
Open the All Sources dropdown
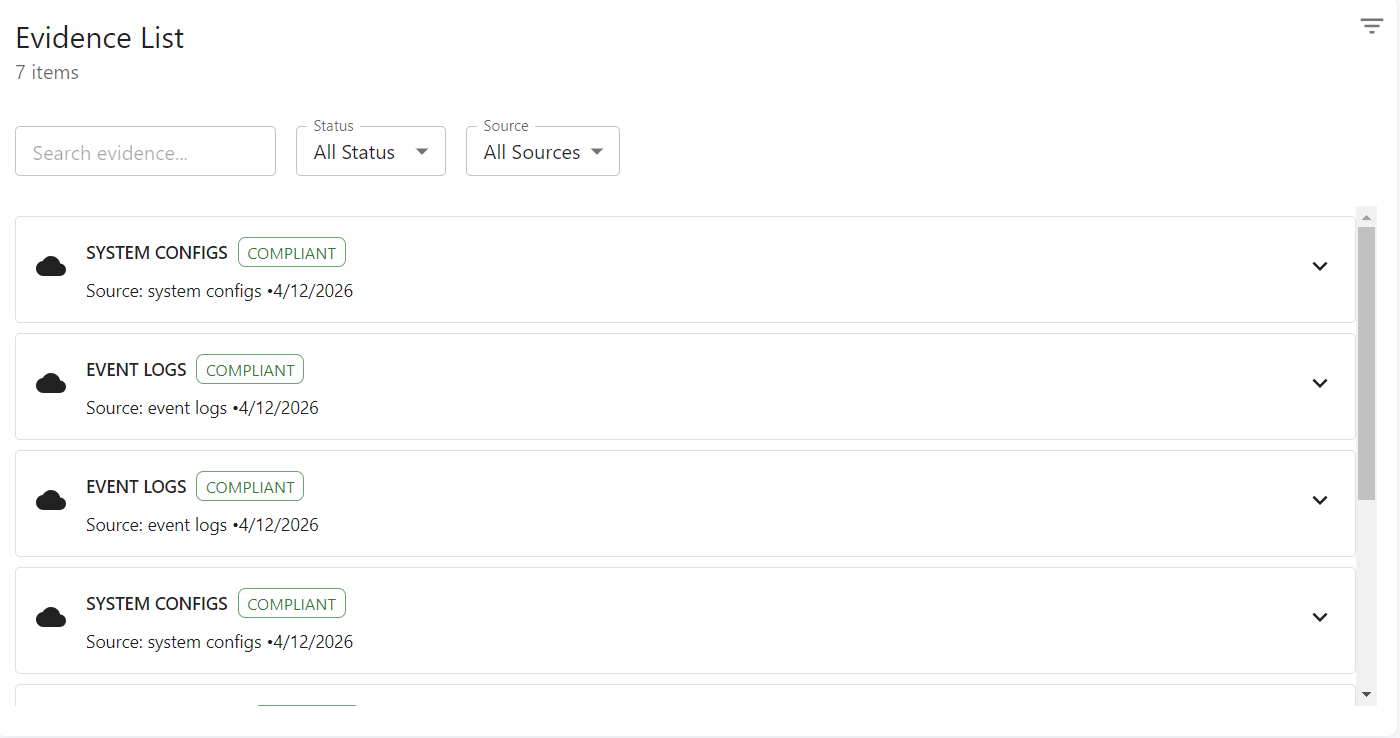pos(543,151)
